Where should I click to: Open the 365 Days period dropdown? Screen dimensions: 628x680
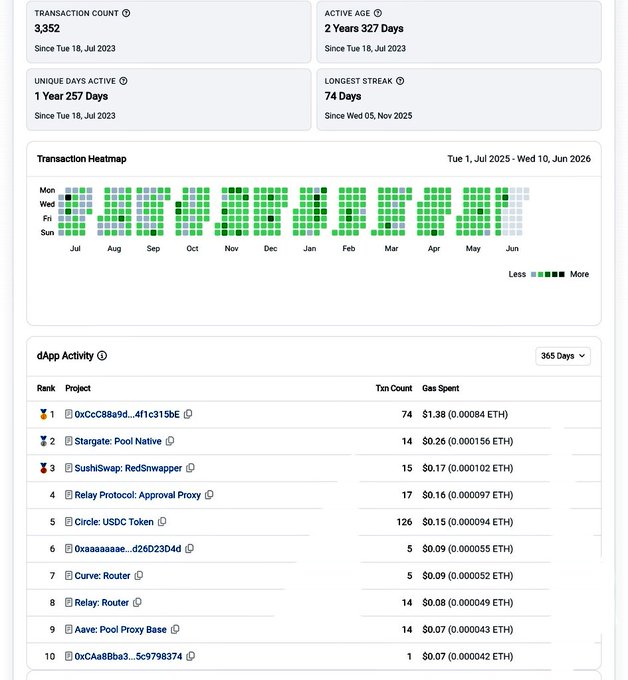click(x=563, y=356)
